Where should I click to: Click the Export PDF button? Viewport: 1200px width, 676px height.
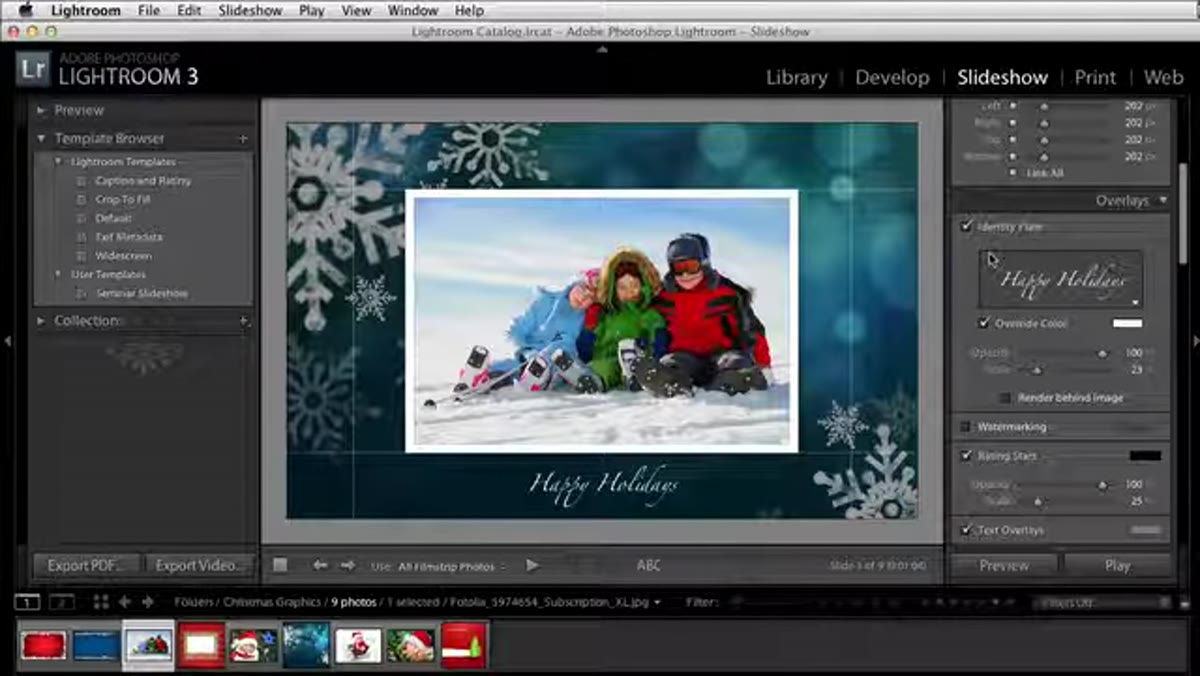87,565
